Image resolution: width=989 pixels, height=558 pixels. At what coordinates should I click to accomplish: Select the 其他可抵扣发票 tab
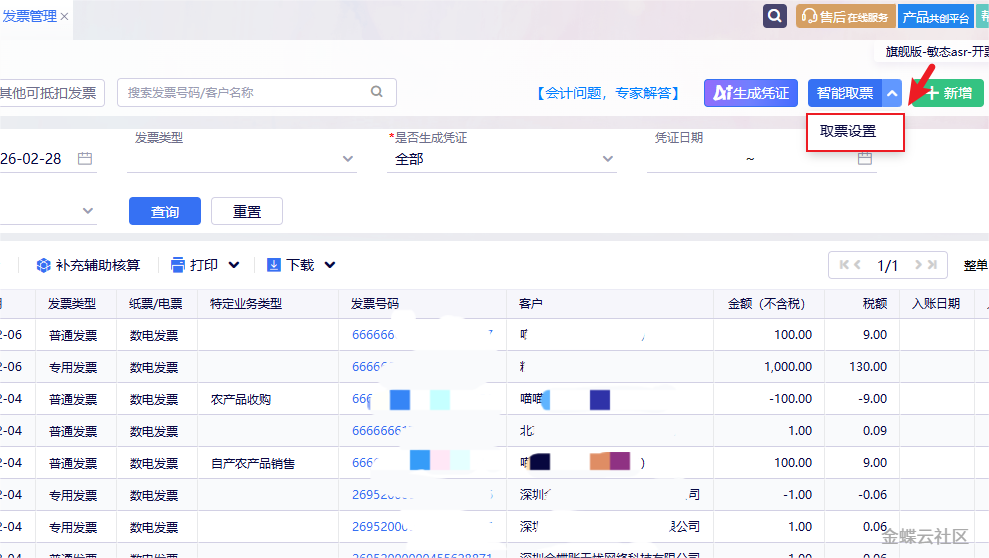[50, 93]
